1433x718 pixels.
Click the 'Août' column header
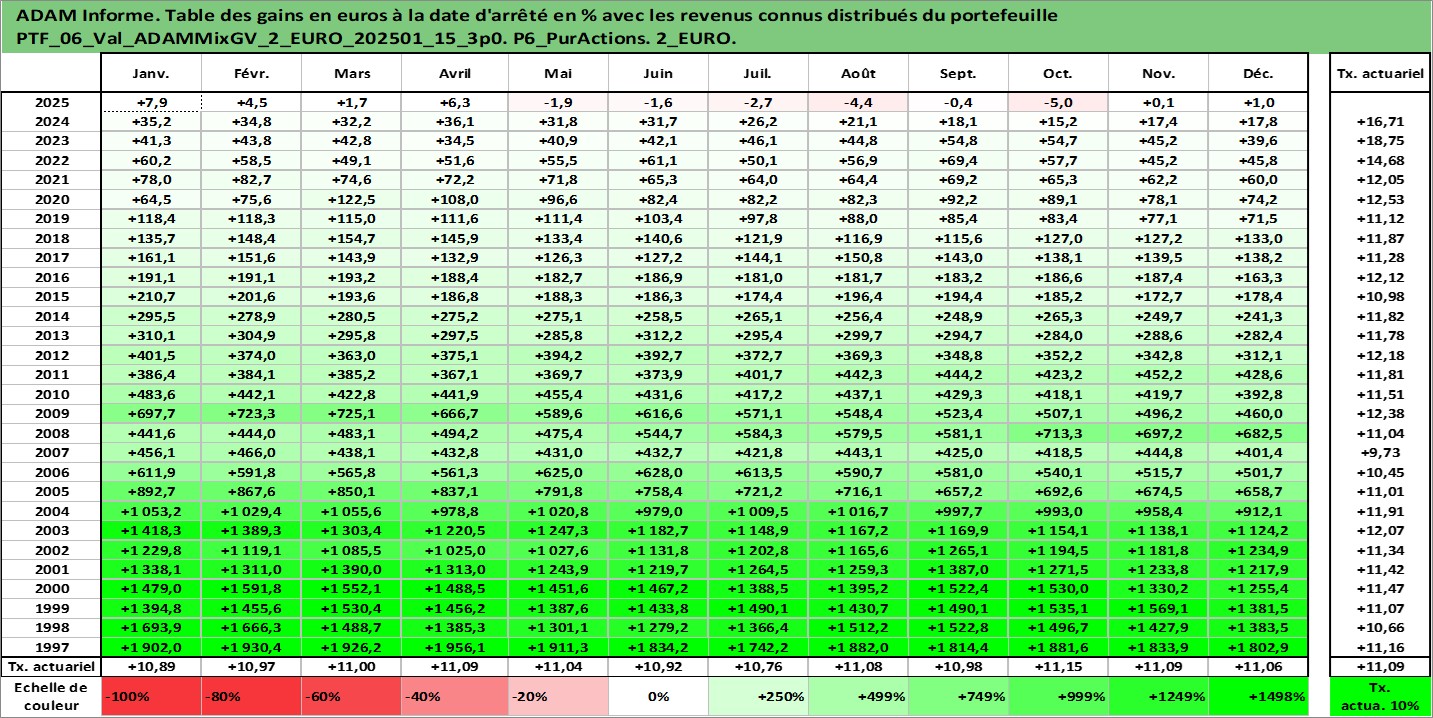pyautogui.click(x=858, y=74)
